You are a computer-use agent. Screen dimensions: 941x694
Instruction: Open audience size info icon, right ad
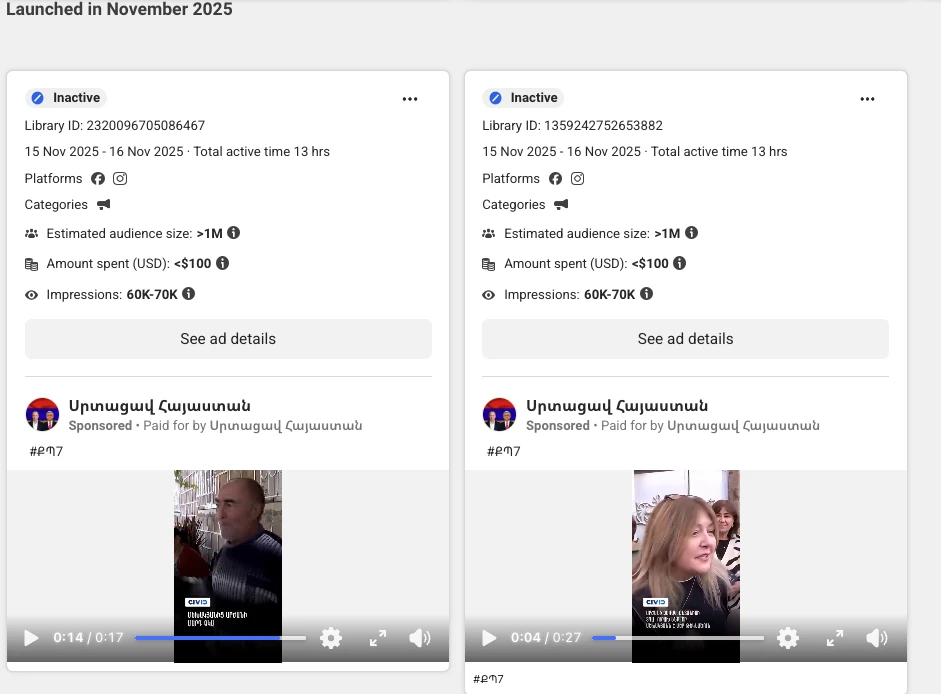point(691,233)
